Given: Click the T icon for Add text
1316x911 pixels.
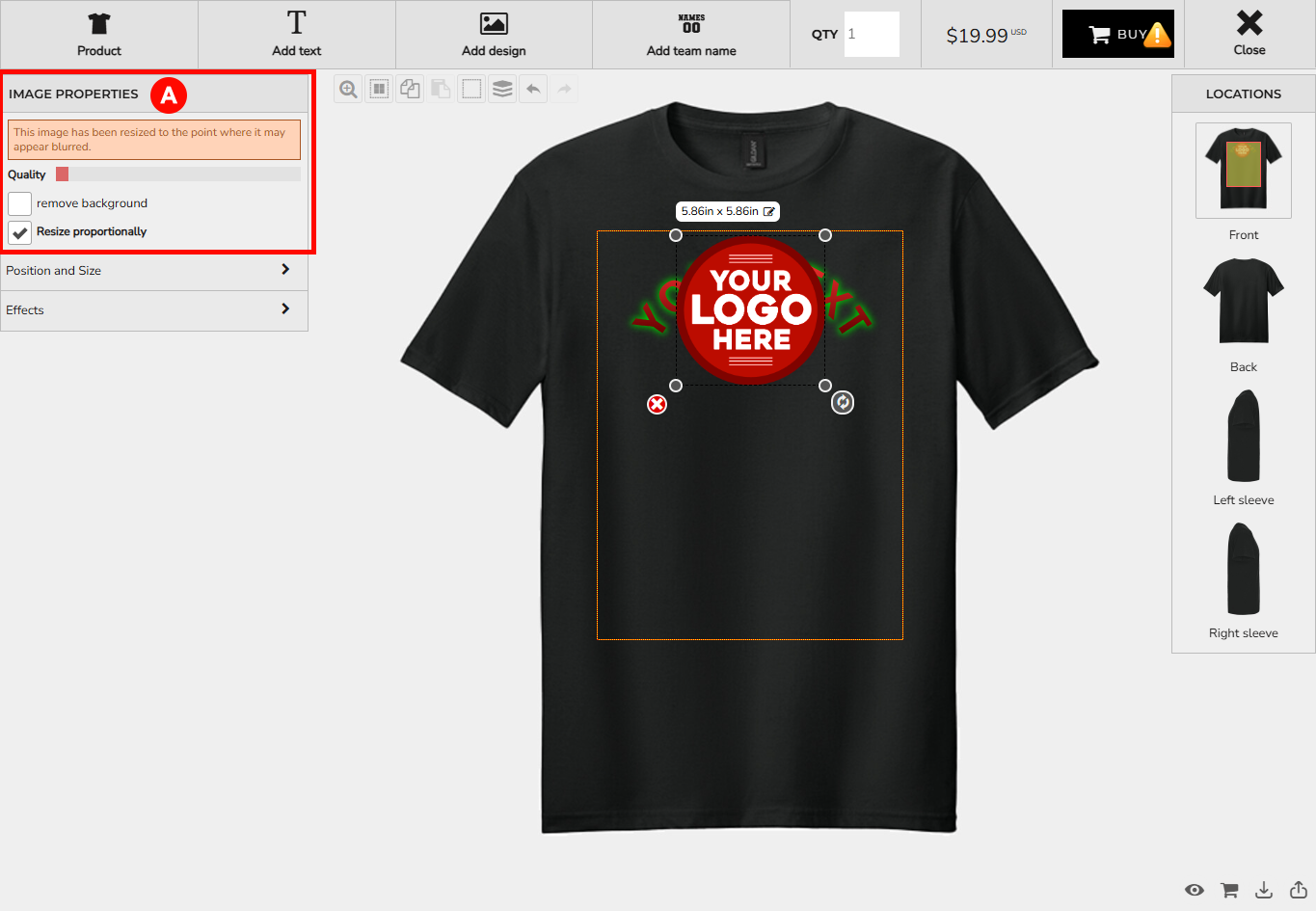Looking at the screenshot, I should point(297,22).
